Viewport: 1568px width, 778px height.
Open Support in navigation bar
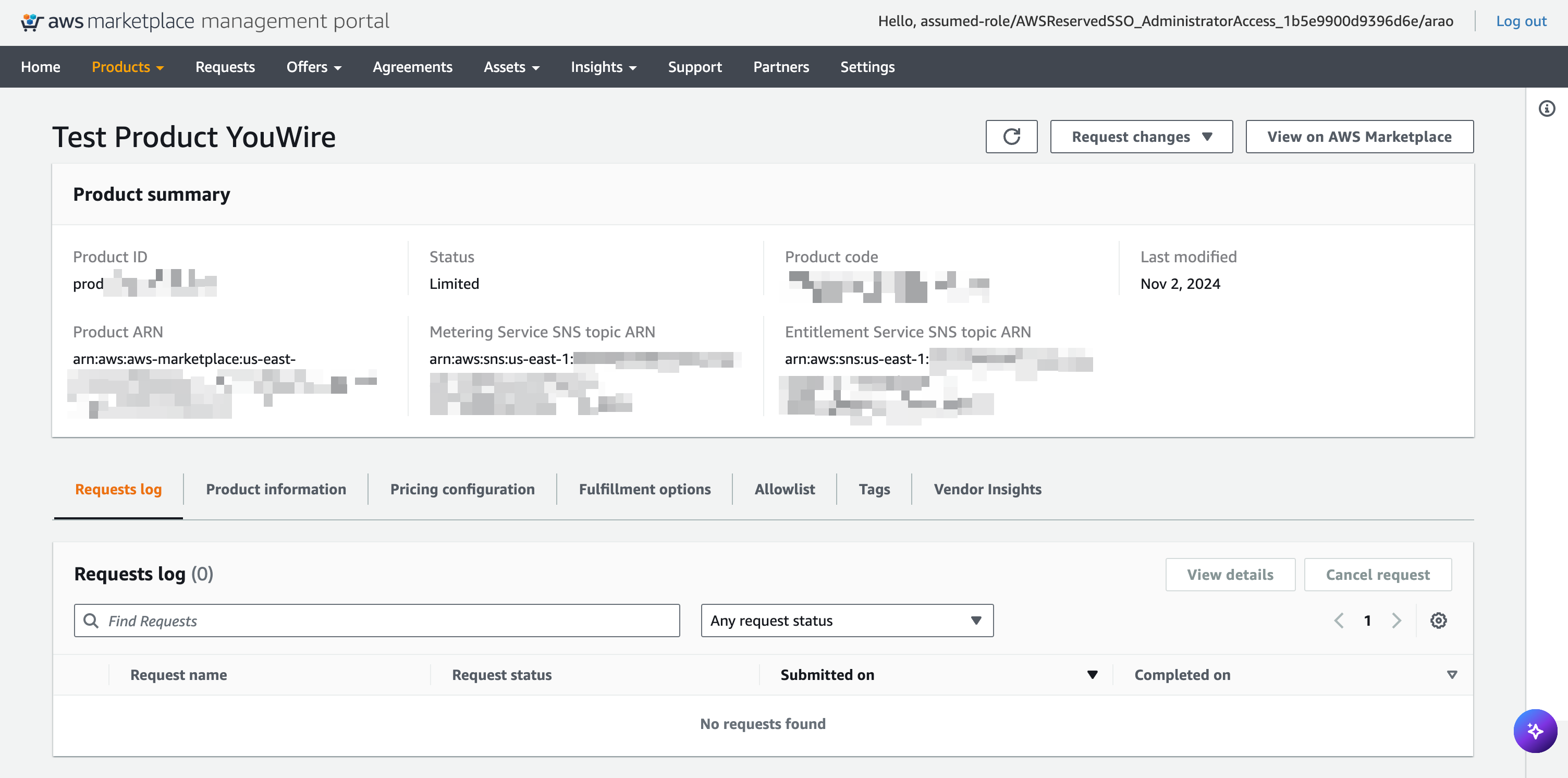pyautogui.click(x=694, y=67)
